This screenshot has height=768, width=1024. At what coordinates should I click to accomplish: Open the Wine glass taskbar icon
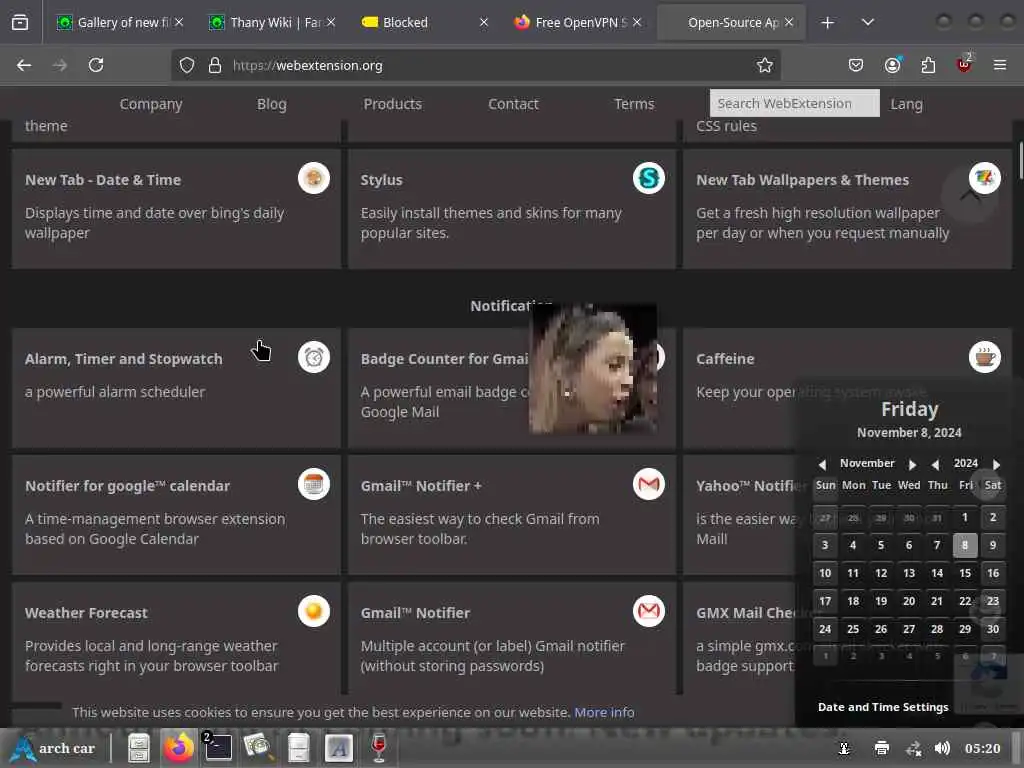(x=379, y=748)
